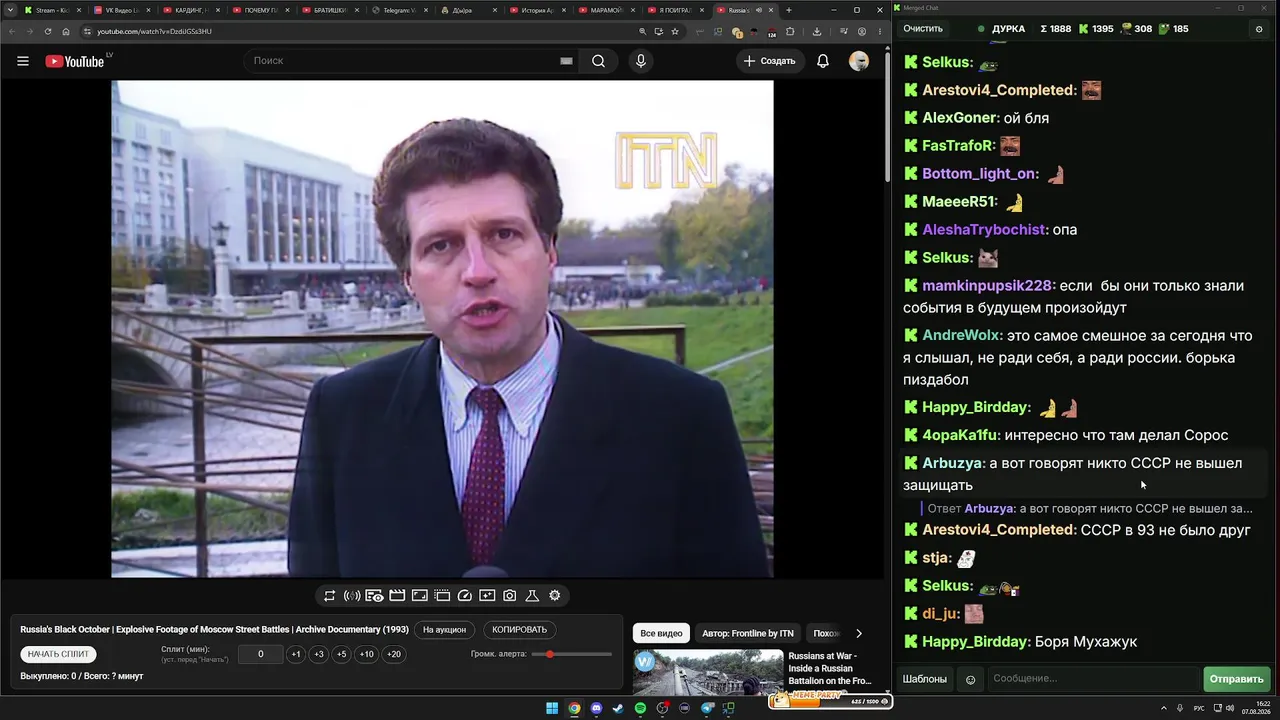Switch to the МАРАМОЙ tab
This screenshot has width=1280, height=720.
pyautogui.click(x=608, y=10)
